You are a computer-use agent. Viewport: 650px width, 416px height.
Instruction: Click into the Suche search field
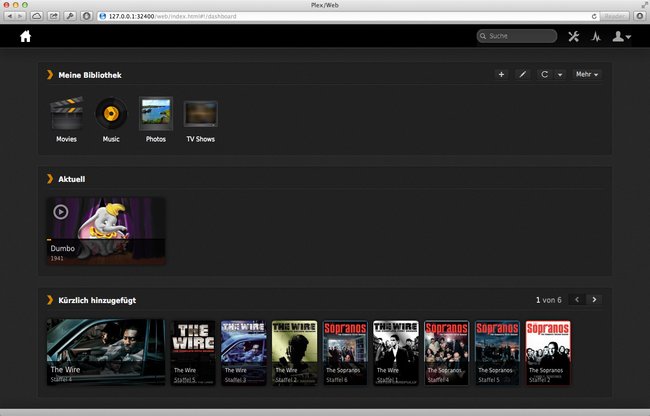tap(517, 36)
